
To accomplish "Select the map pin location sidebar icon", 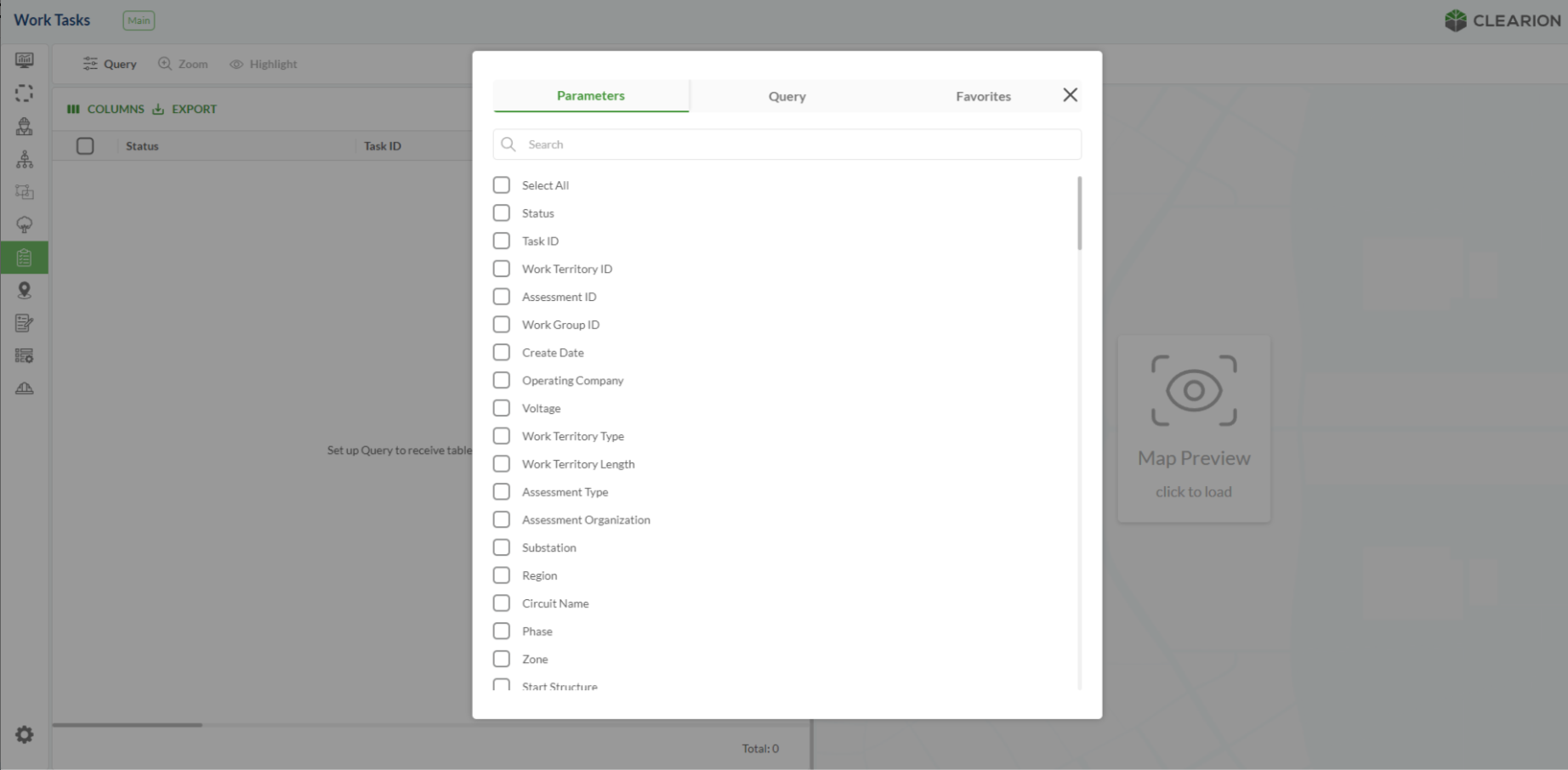I will [24, 291].
